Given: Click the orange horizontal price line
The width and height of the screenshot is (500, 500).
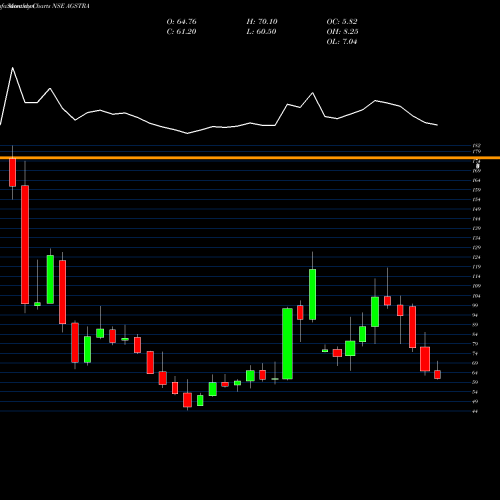Looking at the screenshot, I should click(x=250, y=158).
